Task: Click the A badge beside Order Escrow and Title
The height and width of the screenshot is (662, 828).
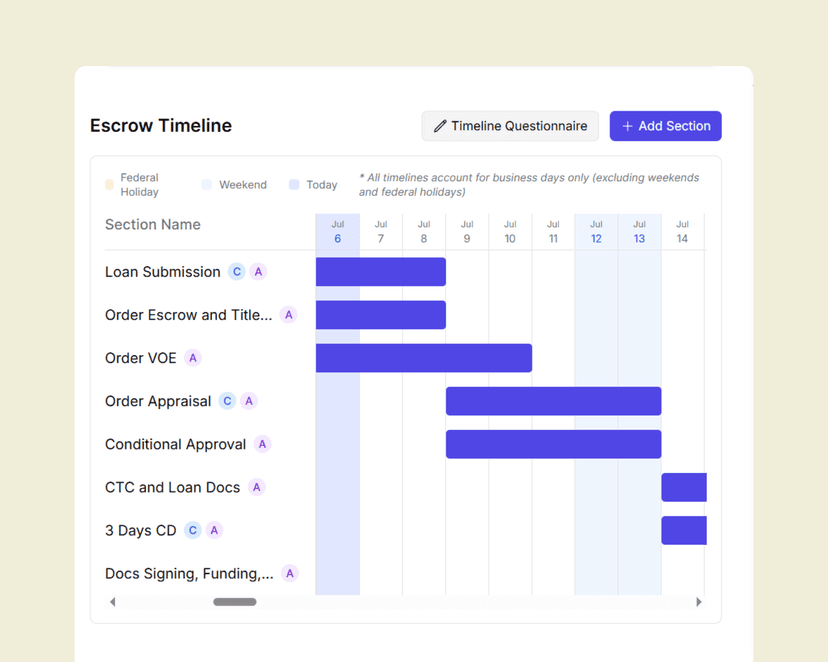Action: pos(288,315)
